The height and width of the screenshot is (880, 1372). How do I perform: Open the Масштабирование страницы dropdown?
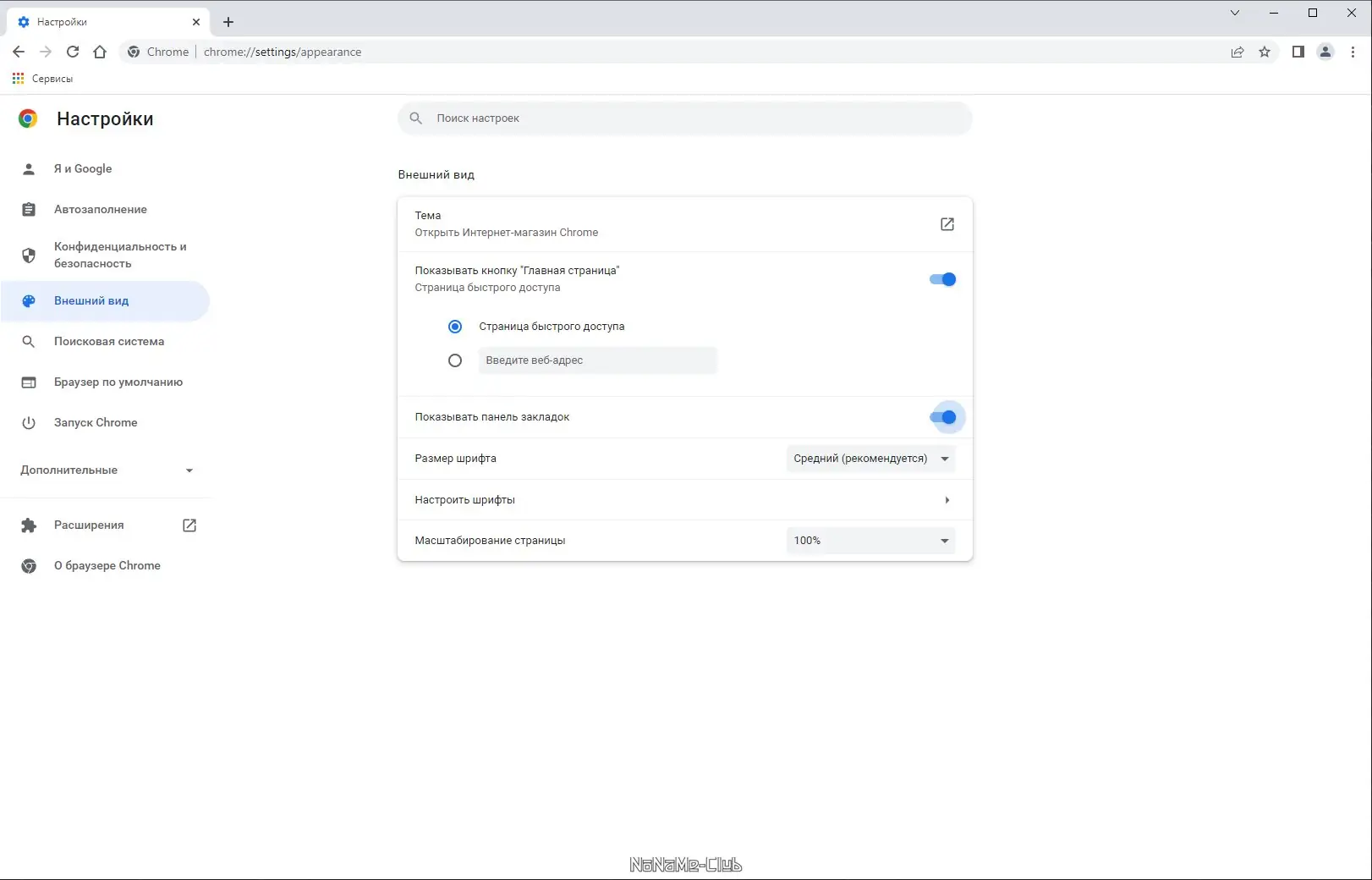(x=870, y=541)
